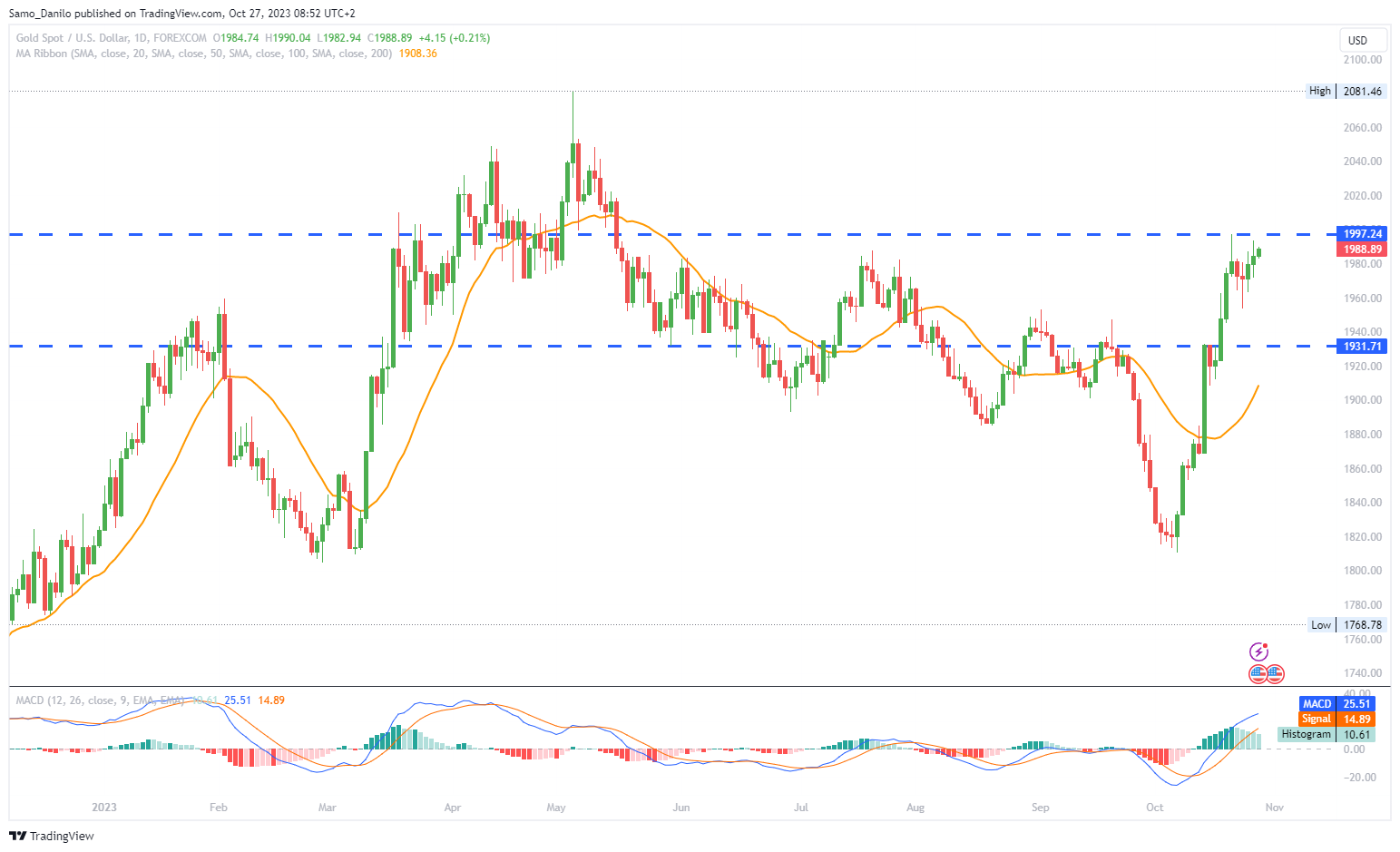Click the Mar label on time axis
1400x852 pixels.
328,808
